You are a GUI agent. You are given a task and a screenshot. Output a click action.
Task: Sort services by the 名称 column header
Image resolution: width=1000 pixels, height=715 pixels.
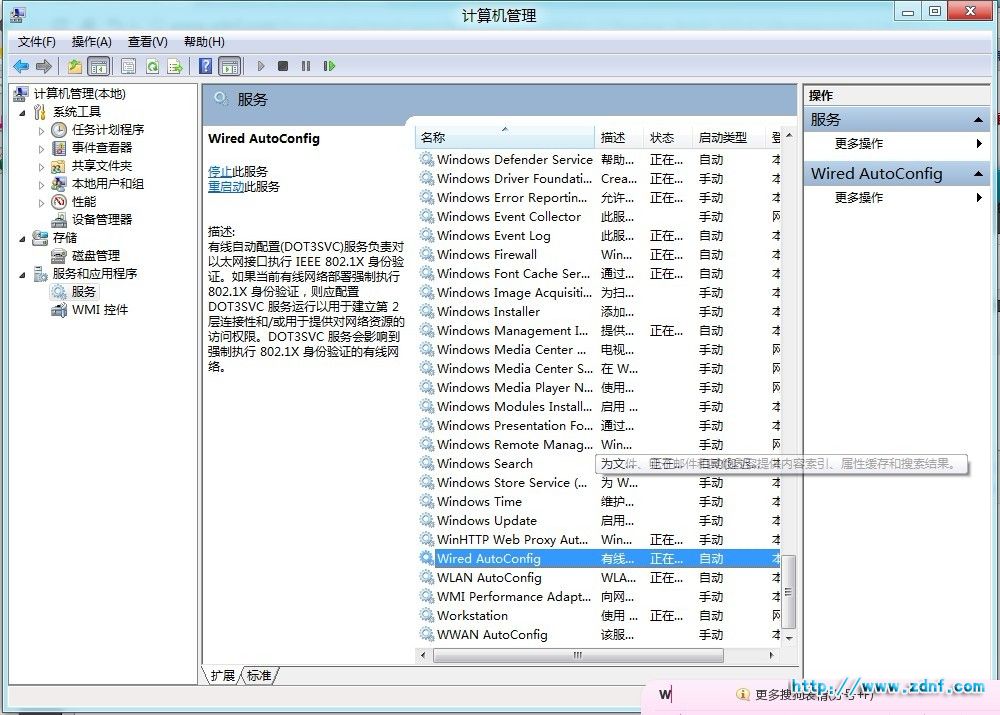click(x=505, y=138)
